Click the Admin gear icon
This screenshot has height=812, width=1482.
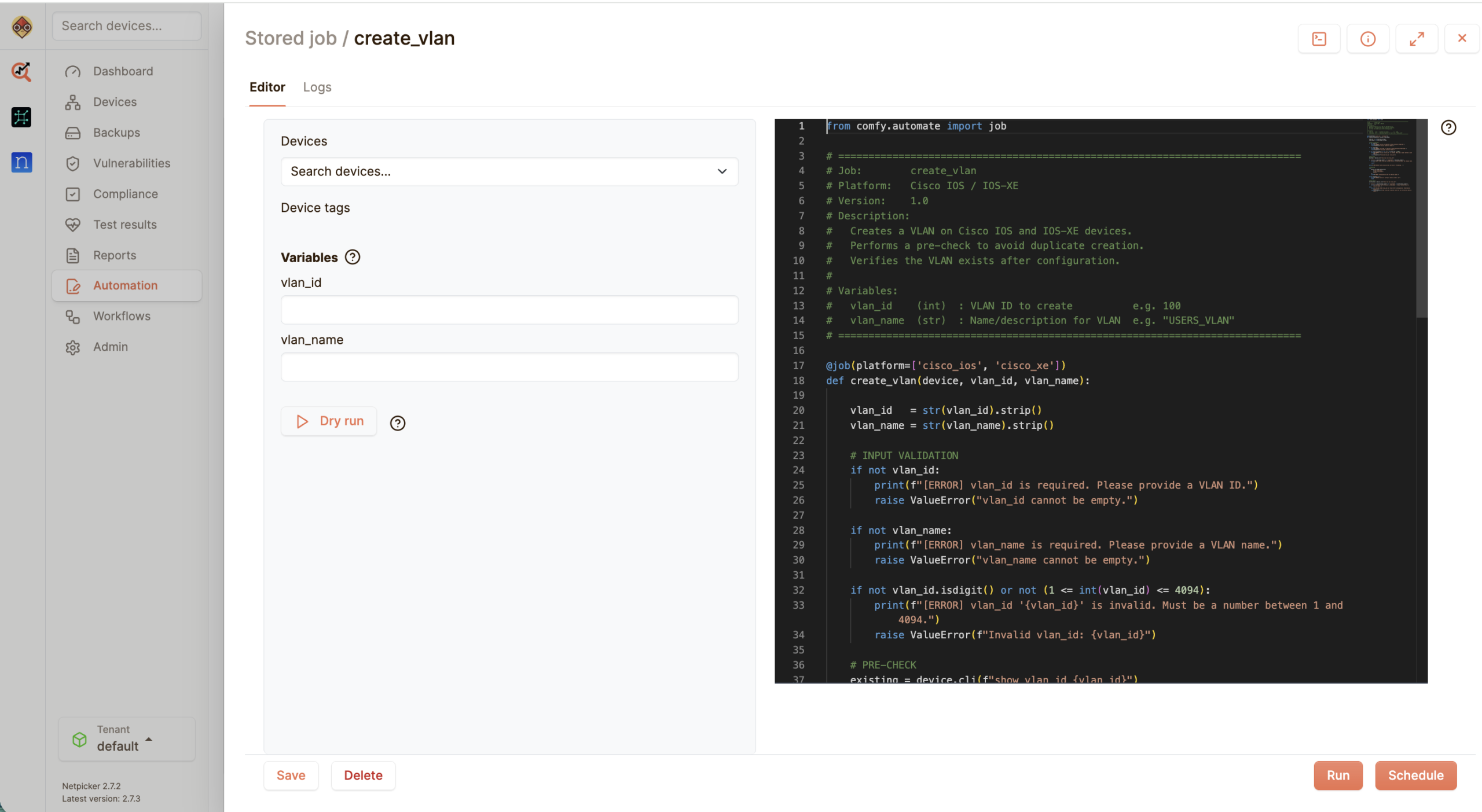73,347
